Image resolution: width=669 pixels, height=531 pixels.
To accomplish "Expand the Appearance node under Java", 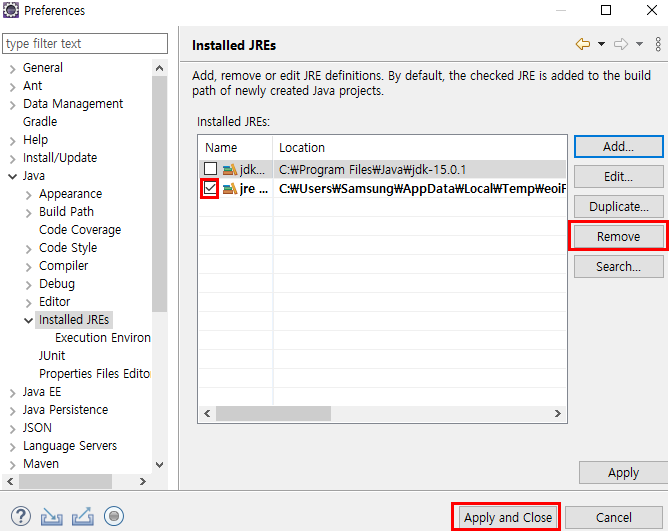I will 29,194.
